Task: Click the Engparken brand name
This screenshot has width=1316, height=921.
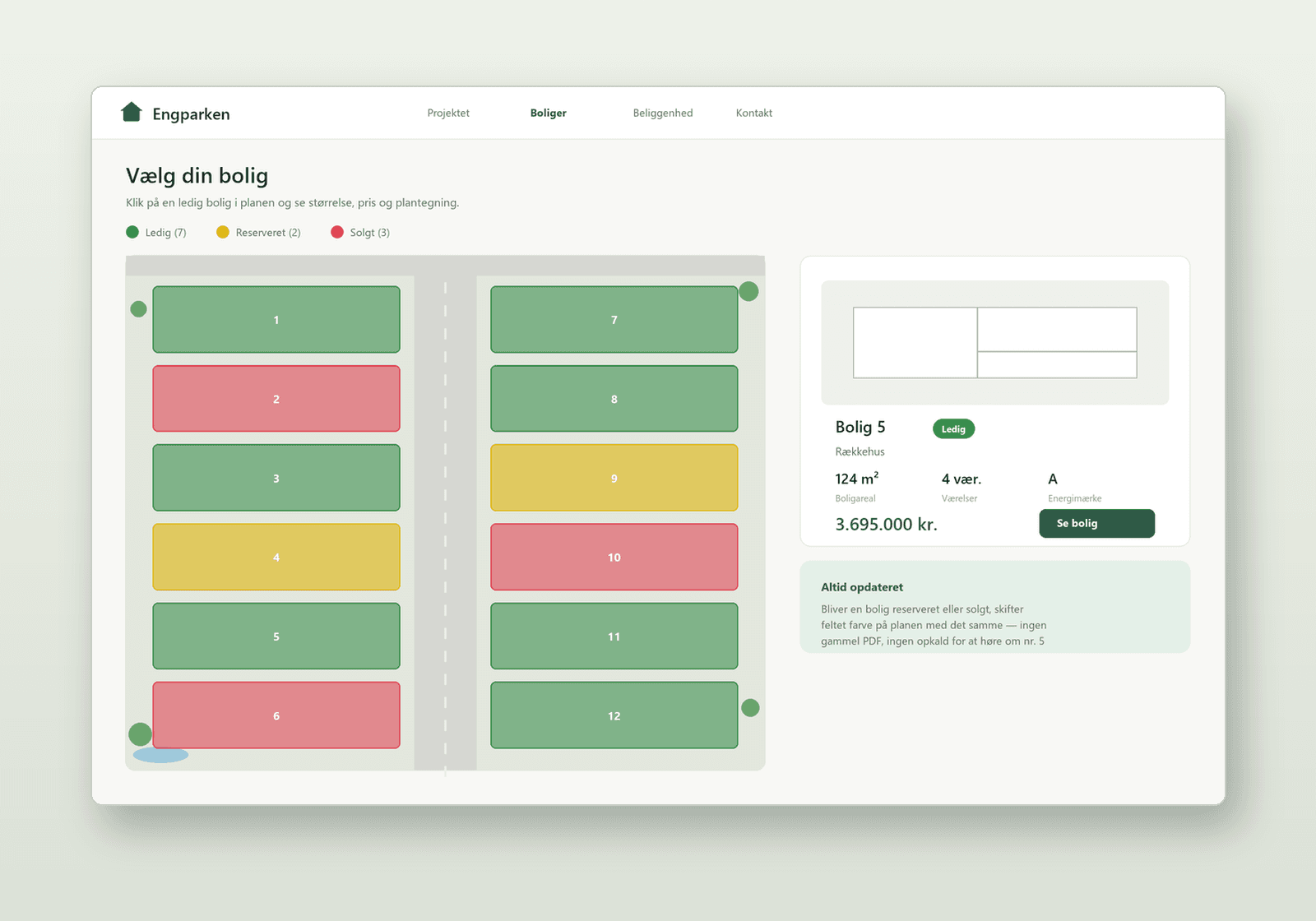Action: pos(191,114)
